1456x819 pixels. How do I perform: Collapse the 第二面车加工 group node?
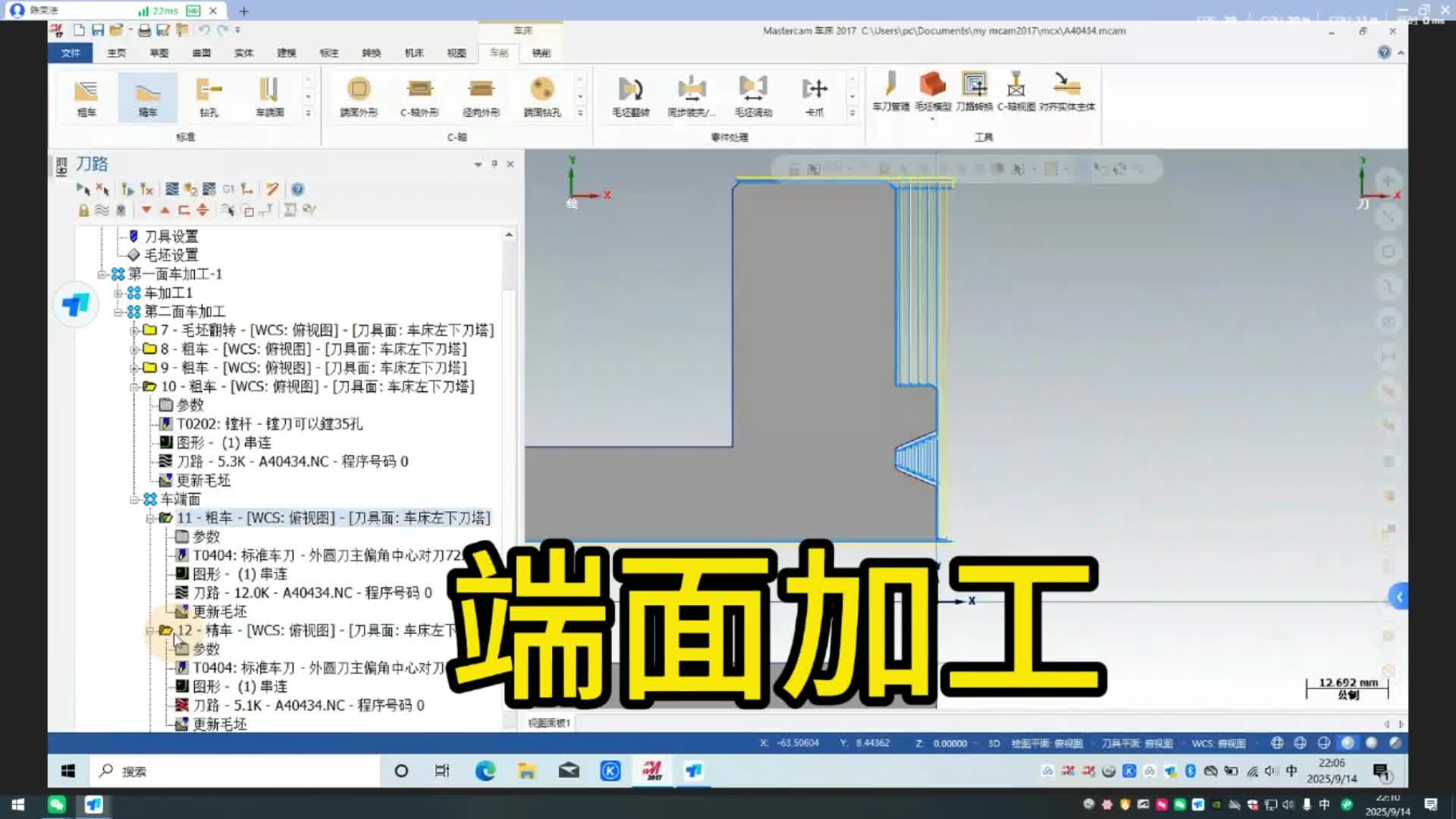(x=119, y=312)
